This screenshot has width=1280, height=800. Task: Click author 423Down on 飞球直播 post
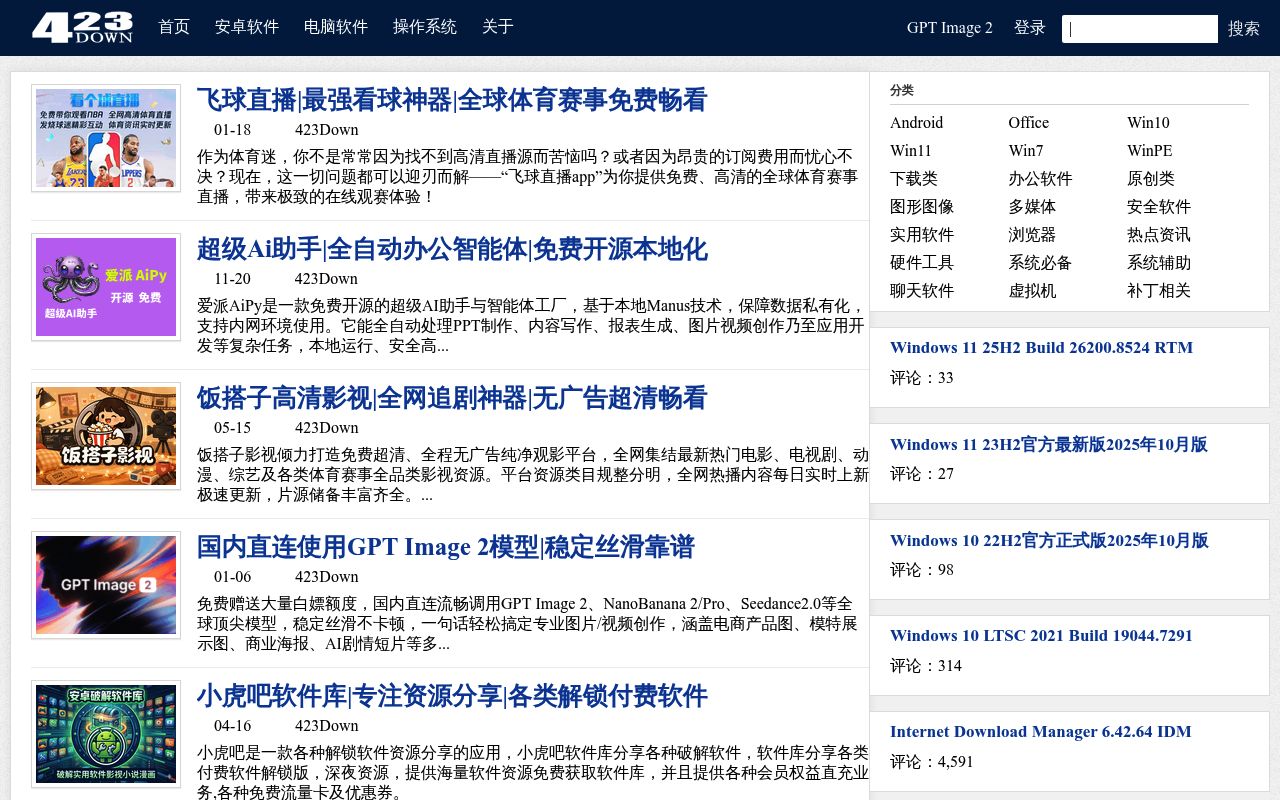click(326, 130)
